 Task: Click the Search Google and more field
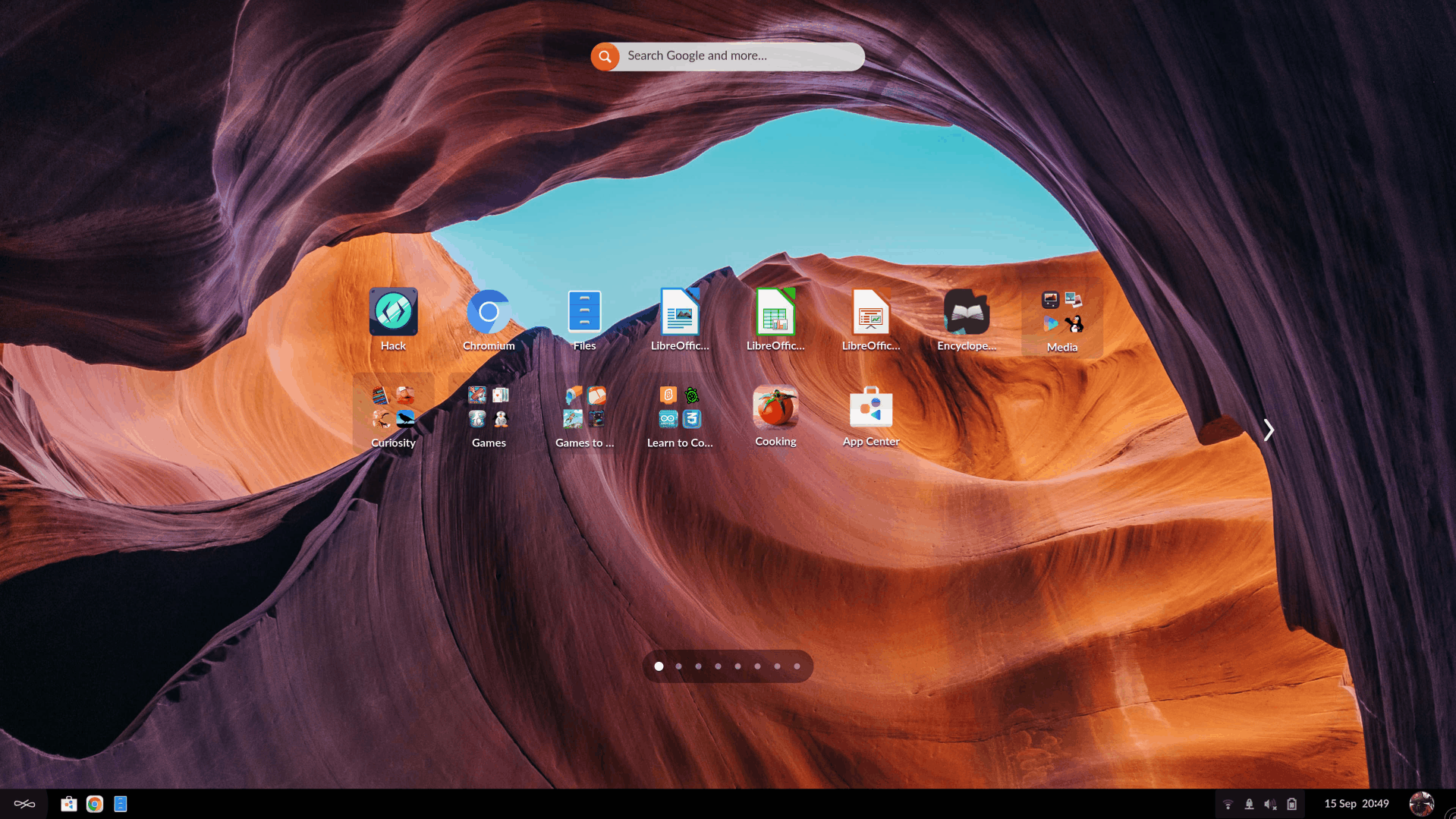740,56
